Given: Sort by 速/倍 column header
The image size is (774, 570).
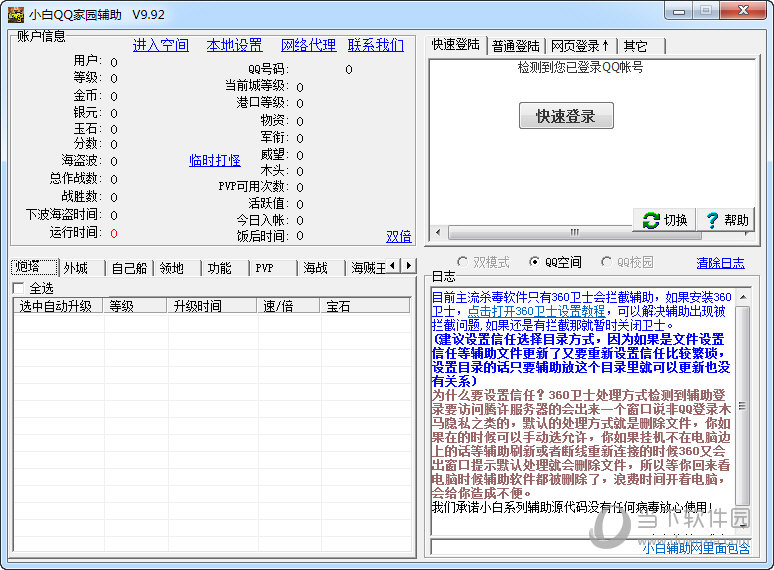Looking at the screenshot, I should coord(289,306).
